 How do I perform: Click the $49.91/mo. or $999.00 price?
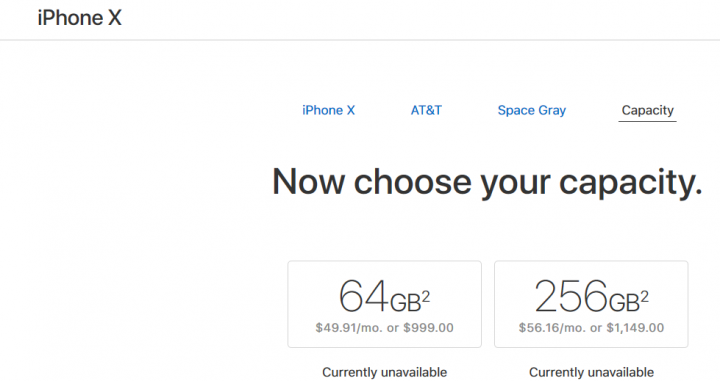(384, 328)
